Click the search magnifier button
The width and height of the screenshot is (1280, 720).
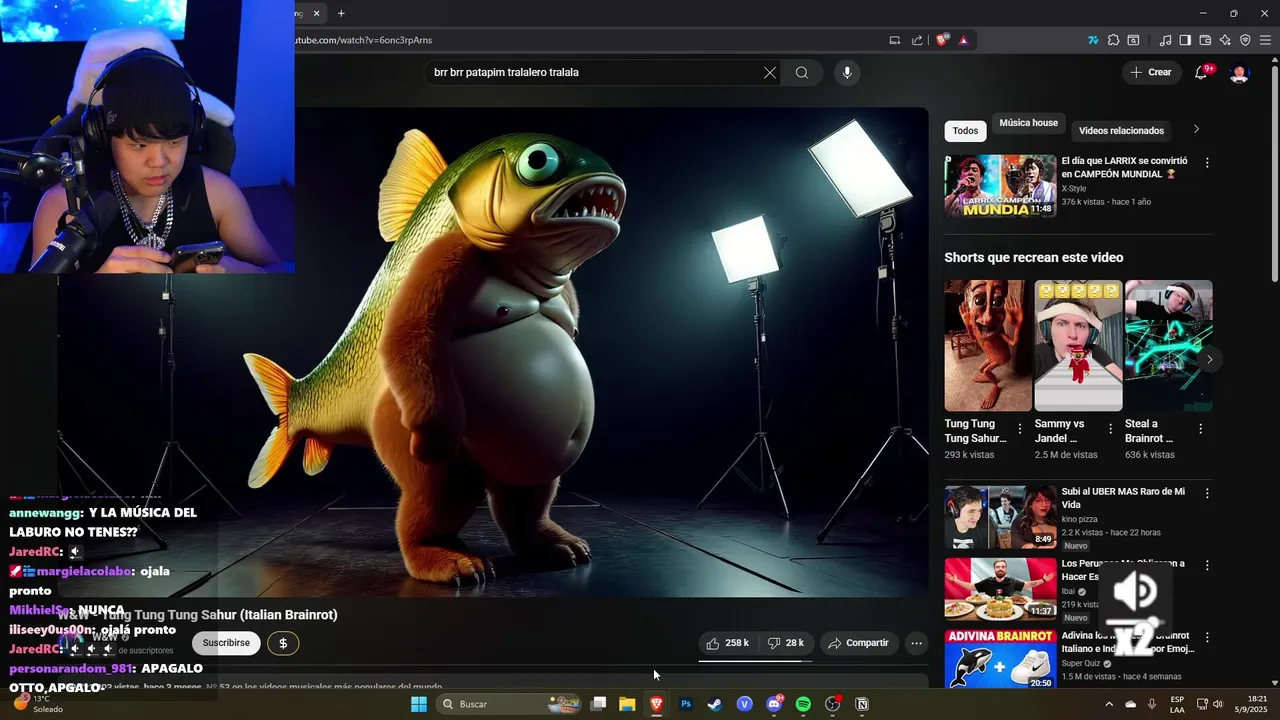point(802,72)
